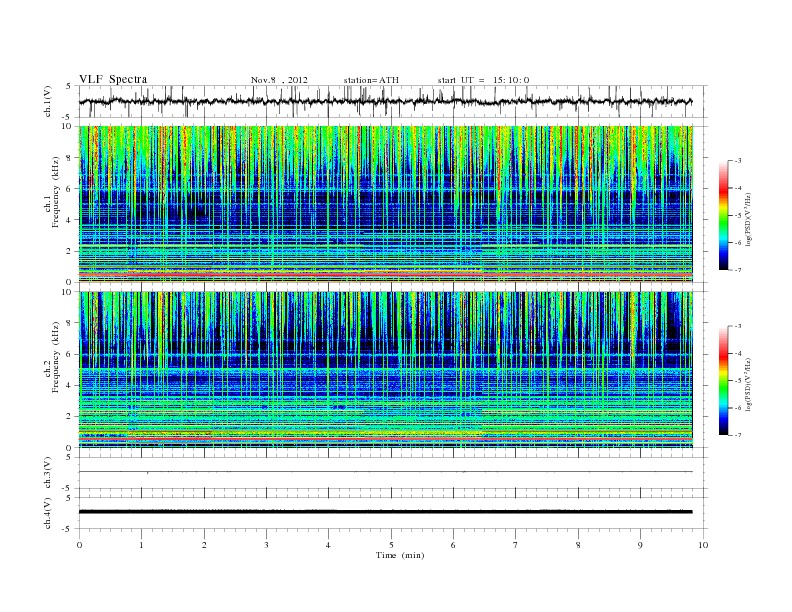Click the thick ch.4 voltage trace
The width and height of the screenshot is (792, 612).
coord(385,512)
